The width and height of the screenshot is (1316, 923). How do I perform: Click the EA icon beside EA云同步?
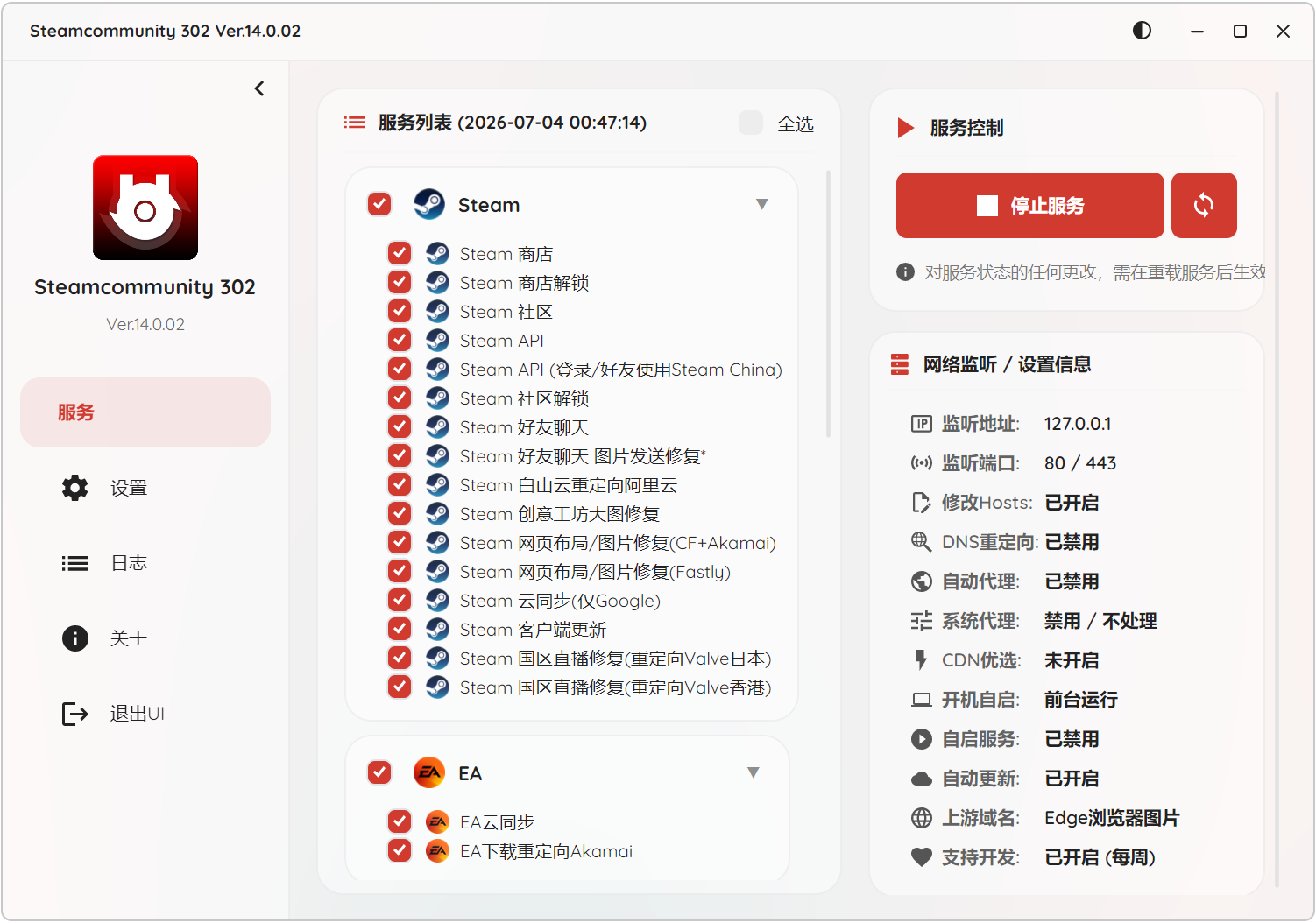(437, 821)
